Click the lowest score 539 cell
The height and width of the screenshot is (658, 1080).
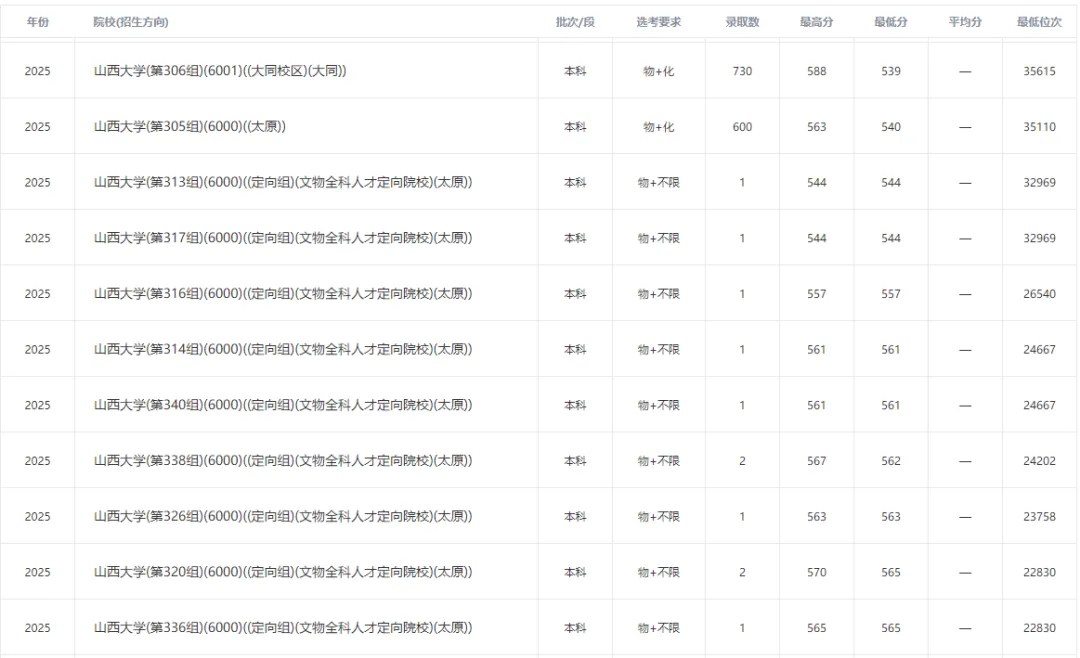(x=891, y=71)
